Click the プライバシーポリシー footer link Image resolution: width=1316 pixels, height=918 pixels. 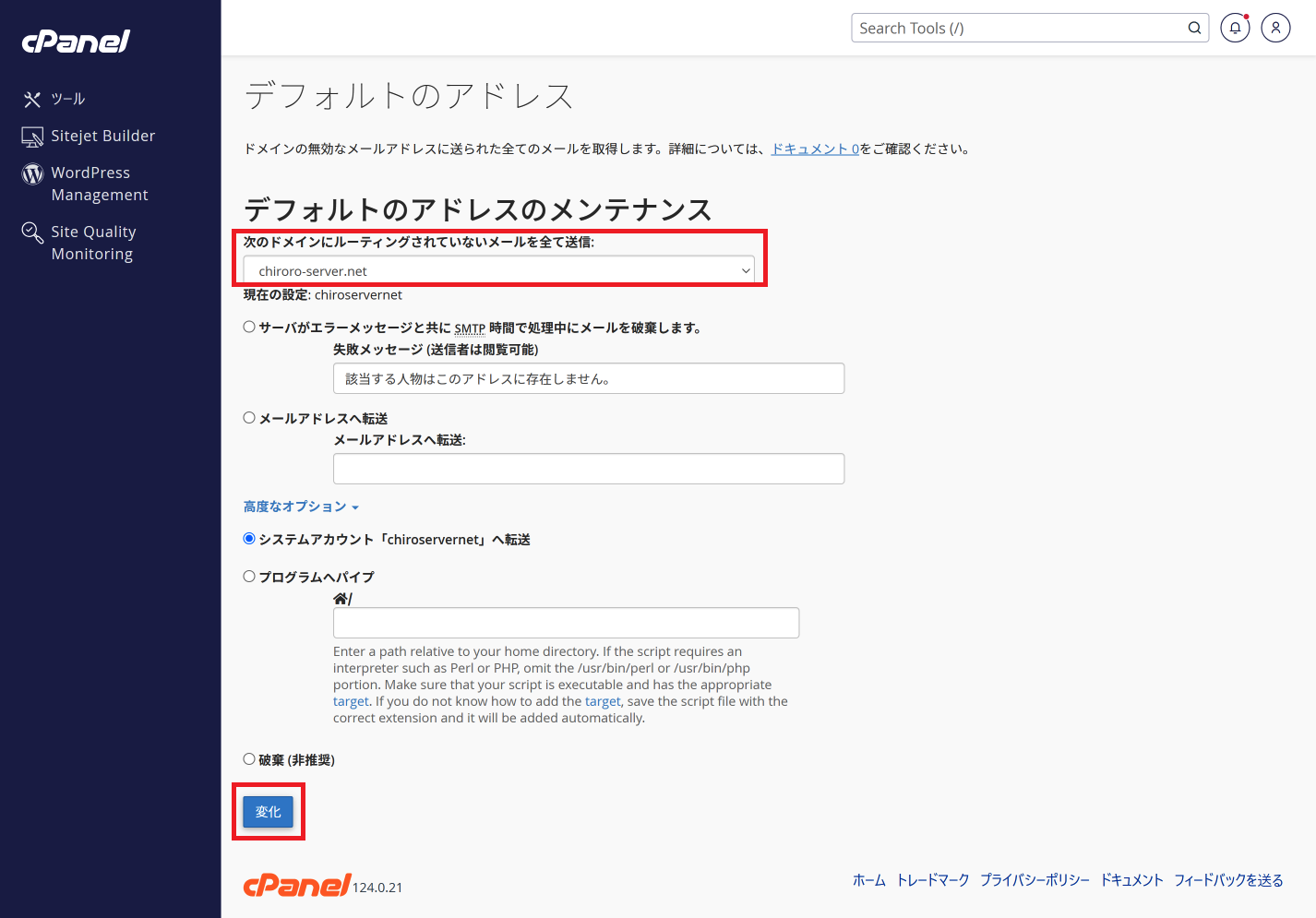click(x=1035, y=880)
